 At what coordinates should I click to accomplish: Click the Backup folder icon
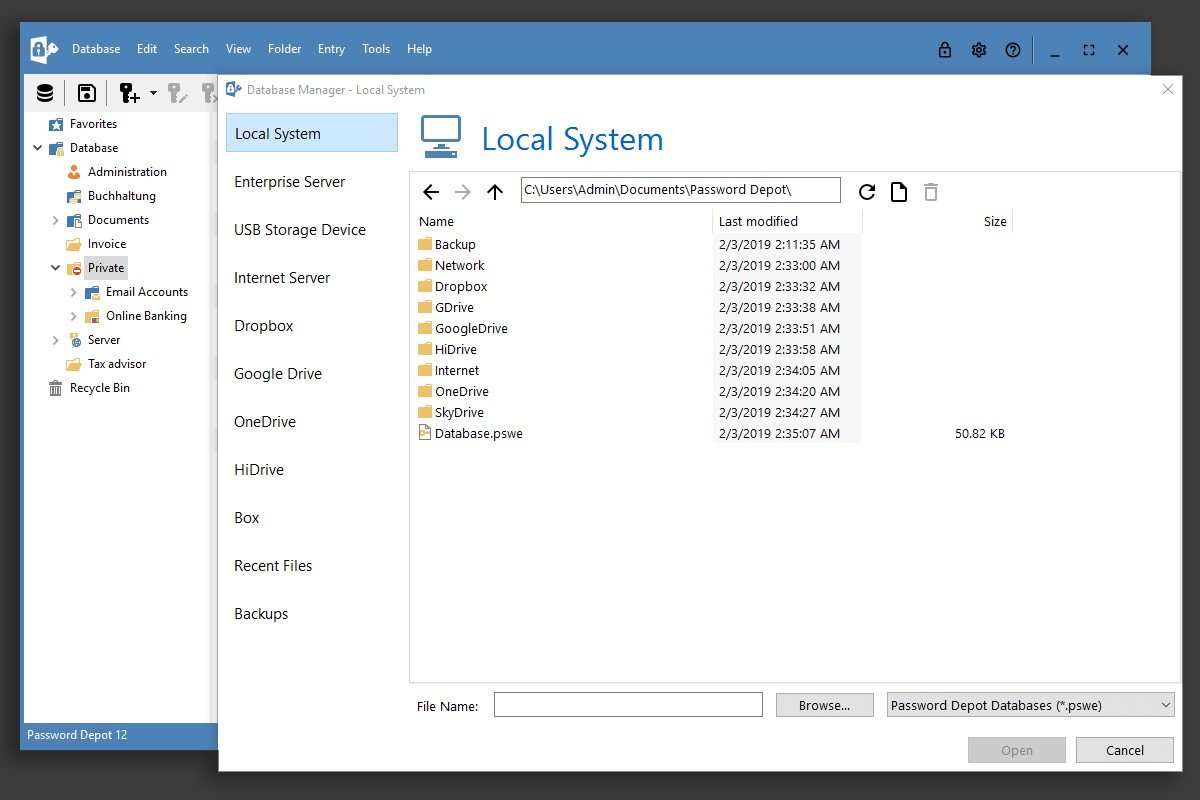[x=425, y=244]
